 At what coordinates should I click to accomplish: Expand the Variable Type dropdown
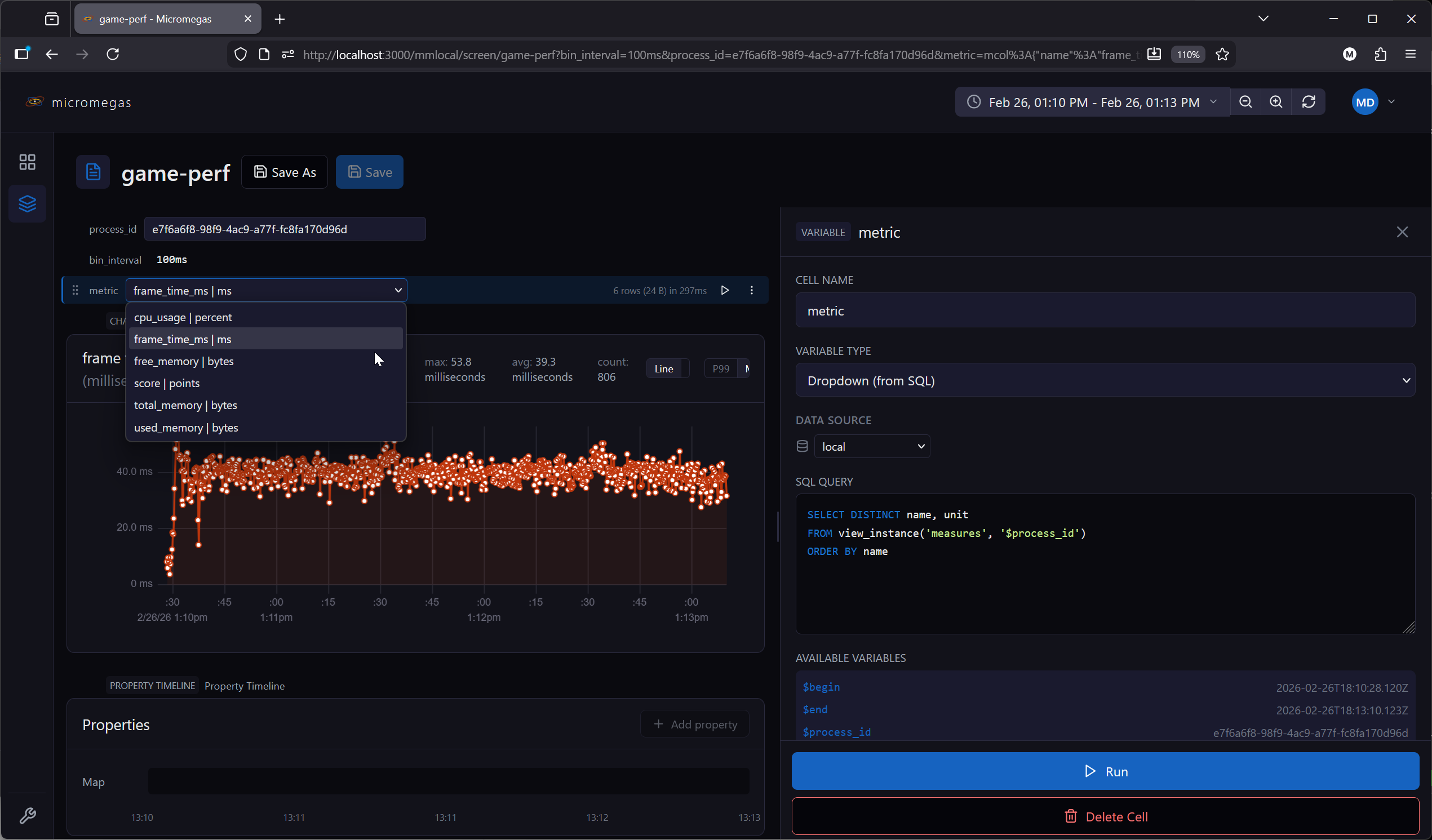[x=1105, y=380]
